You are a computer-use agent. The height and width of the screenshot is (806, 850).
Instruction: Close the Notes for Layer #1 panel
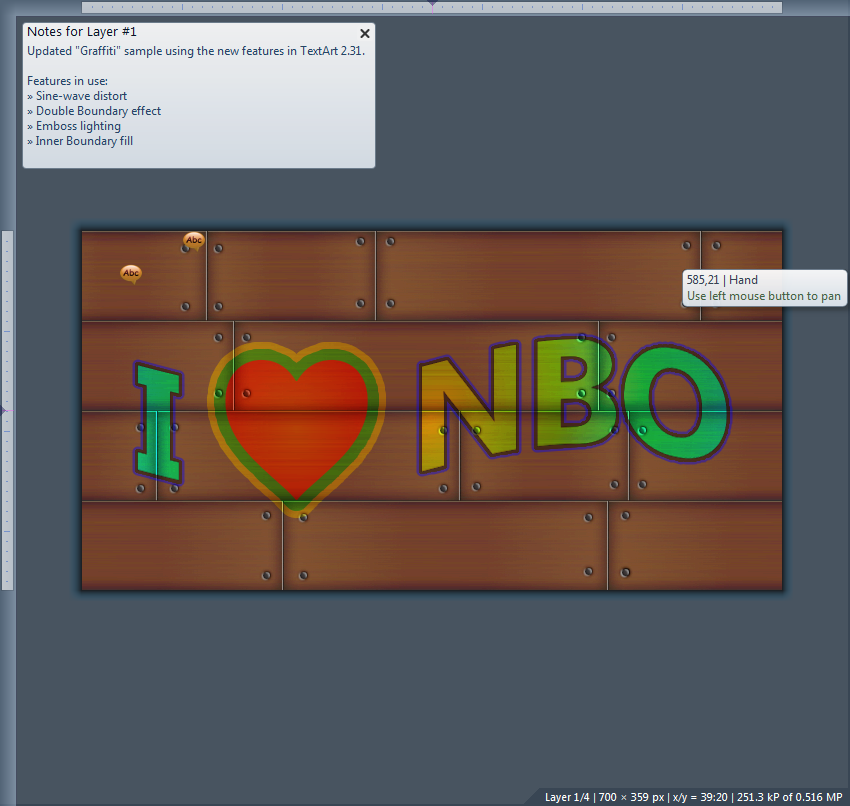[x=365, y=34]
